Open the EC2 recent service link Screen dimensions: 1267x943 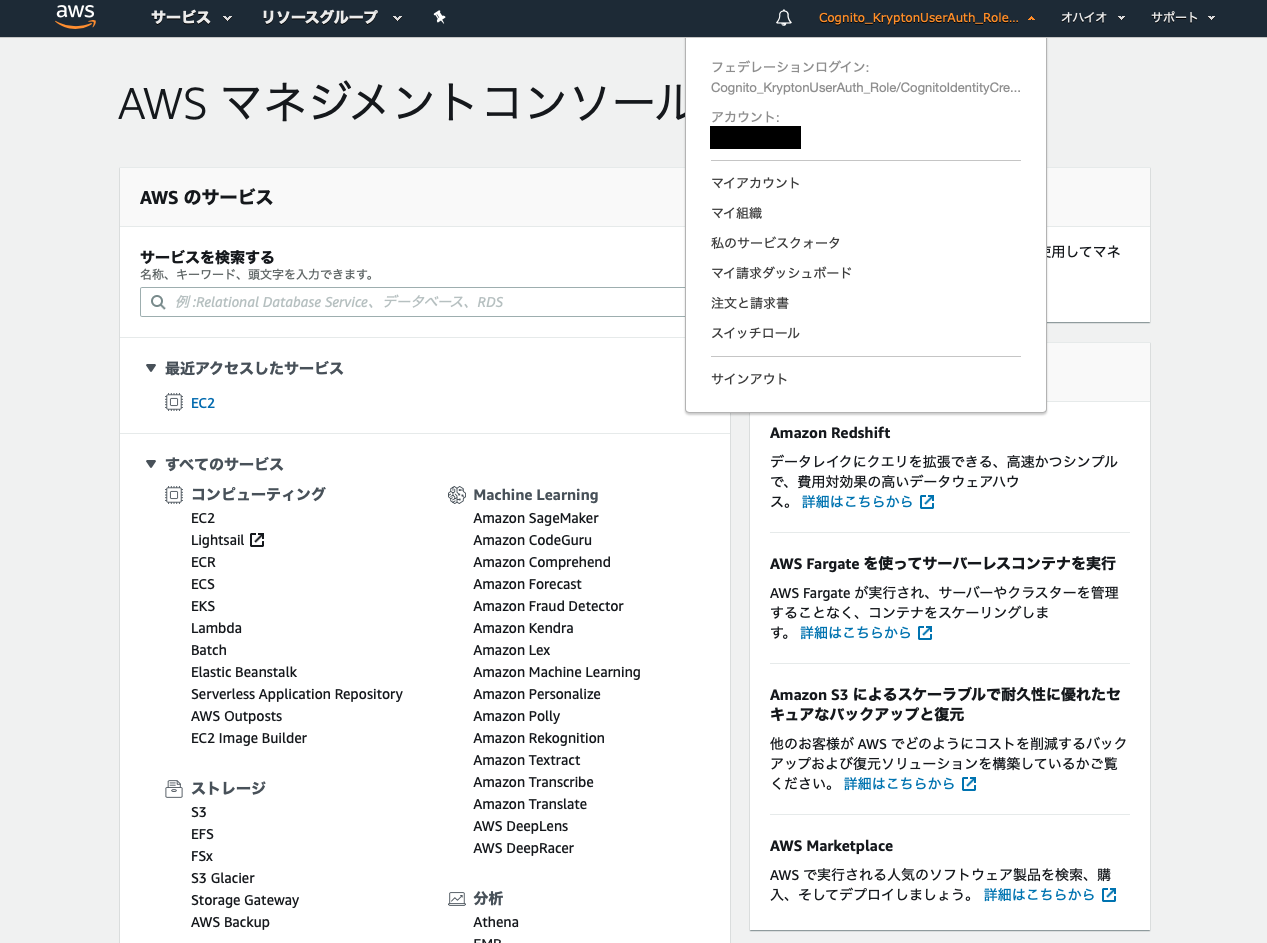(x=202, y=403)
